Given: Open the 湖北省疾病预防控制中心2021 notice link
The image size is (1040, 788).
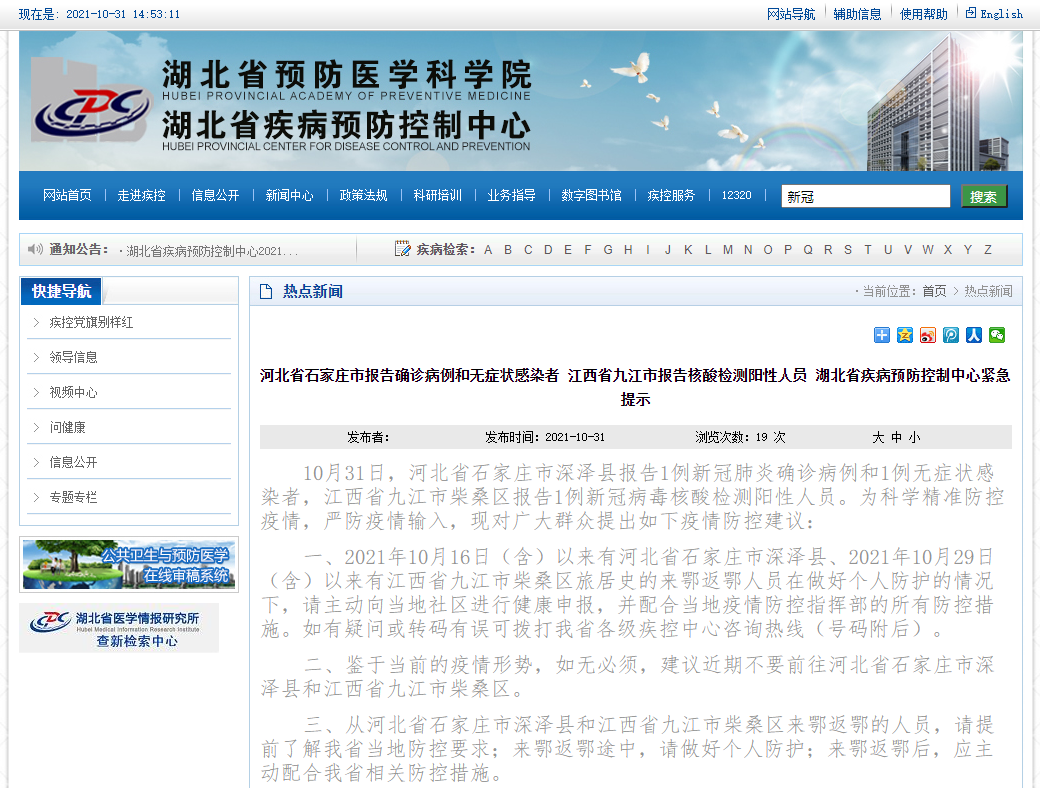Looking at the screenshot, I should point(211,251).
